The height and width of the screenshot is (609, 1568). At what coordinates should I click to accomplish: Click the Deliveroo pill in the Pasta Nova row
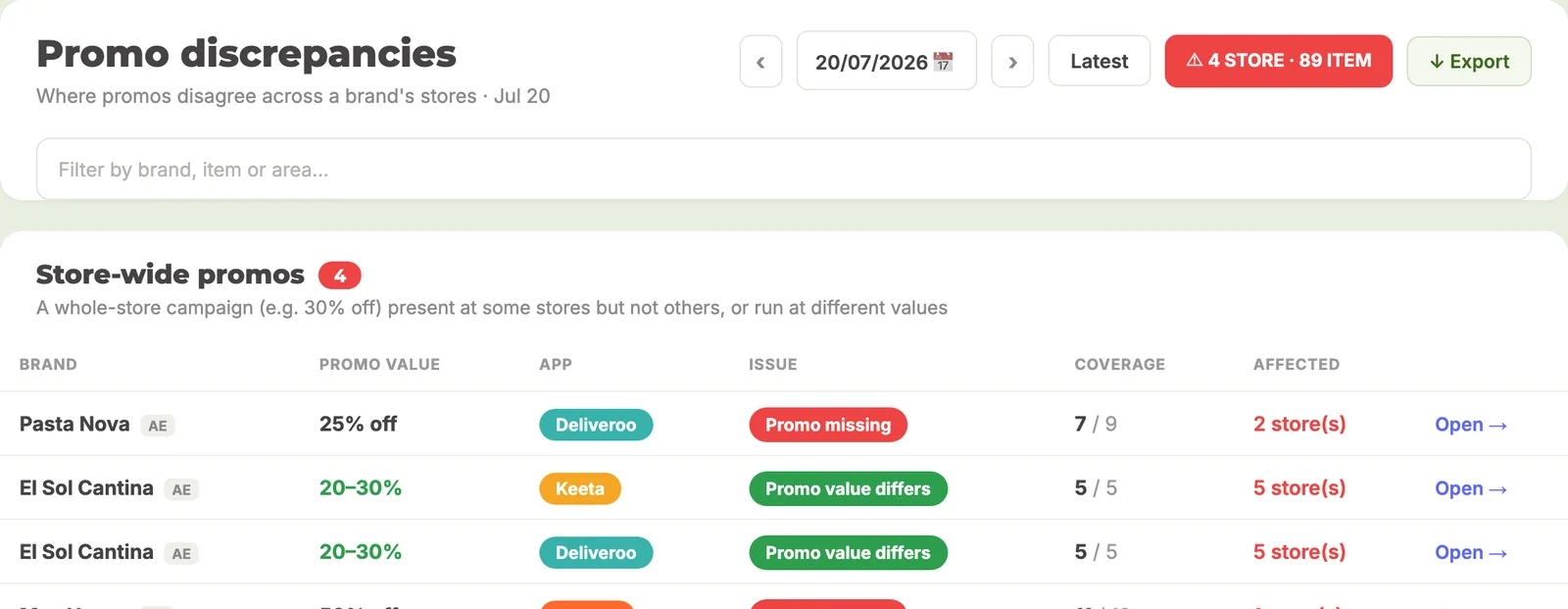(x=596, y=425)
